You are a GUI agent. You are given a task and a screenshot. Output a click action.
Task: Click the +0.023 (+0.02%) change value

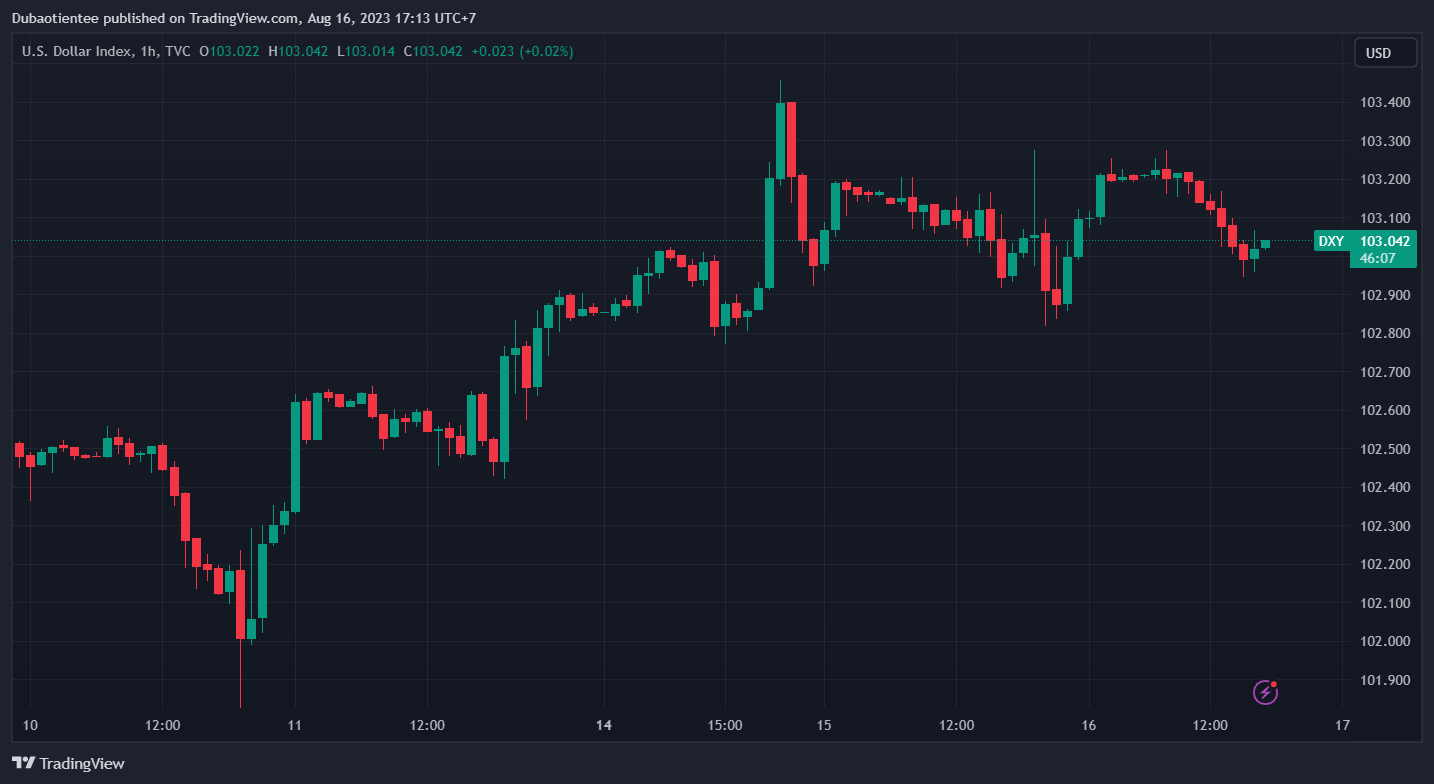522,51
